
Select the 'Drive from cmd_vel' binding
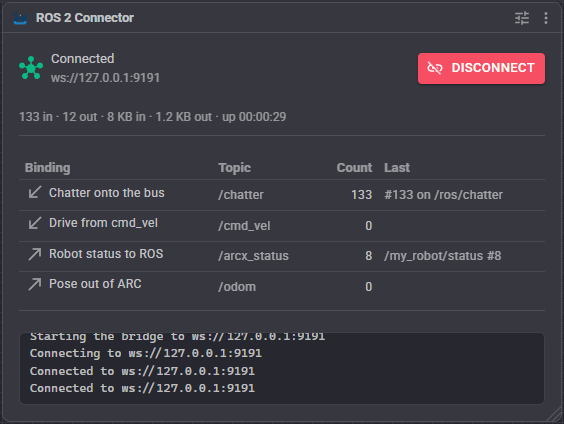tap(103, 223)
